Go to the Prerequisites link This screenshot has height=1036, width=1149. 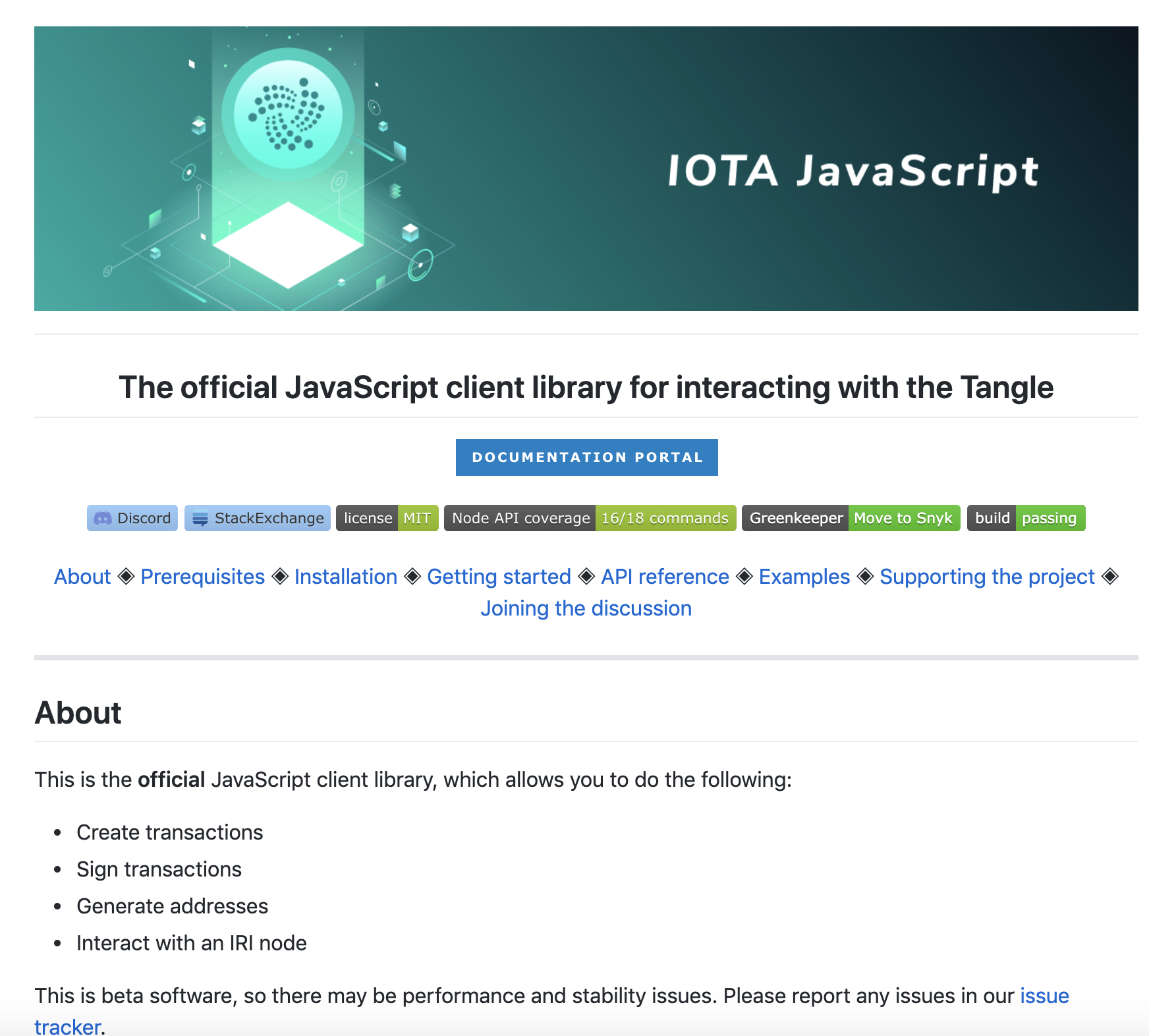point(203,577)
